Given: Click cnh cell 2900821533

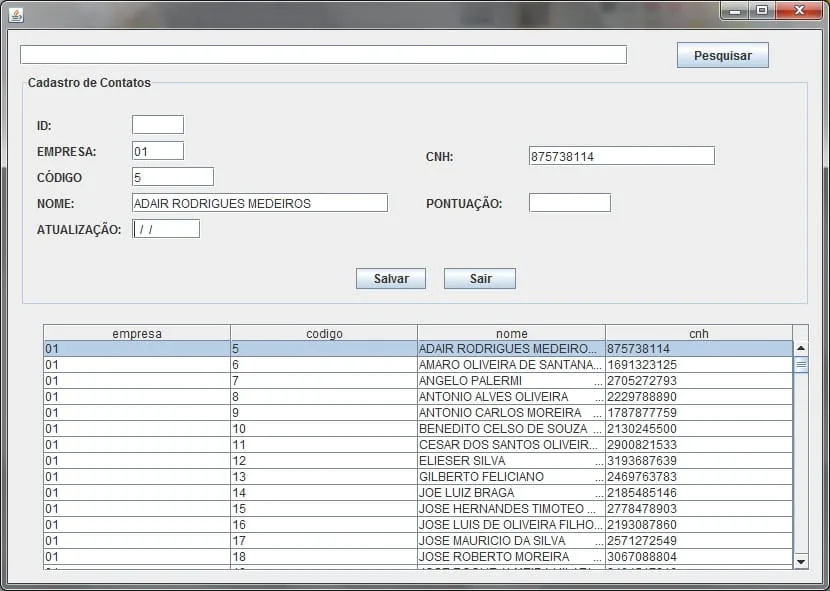Looking at the screenshot, I should tap(699, 444).
